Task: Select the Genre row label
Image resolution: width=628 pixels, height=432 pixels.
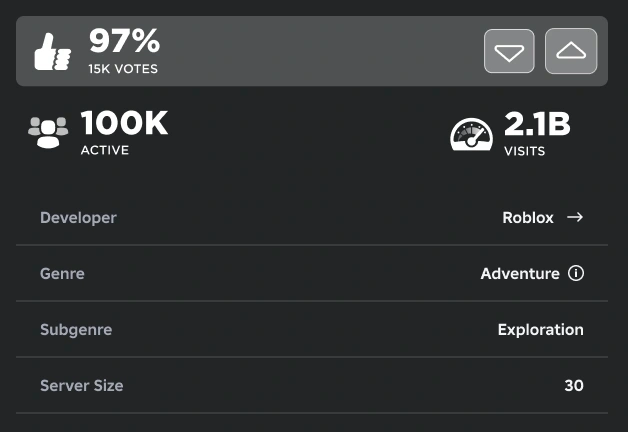Action: [x=62, y=274]
